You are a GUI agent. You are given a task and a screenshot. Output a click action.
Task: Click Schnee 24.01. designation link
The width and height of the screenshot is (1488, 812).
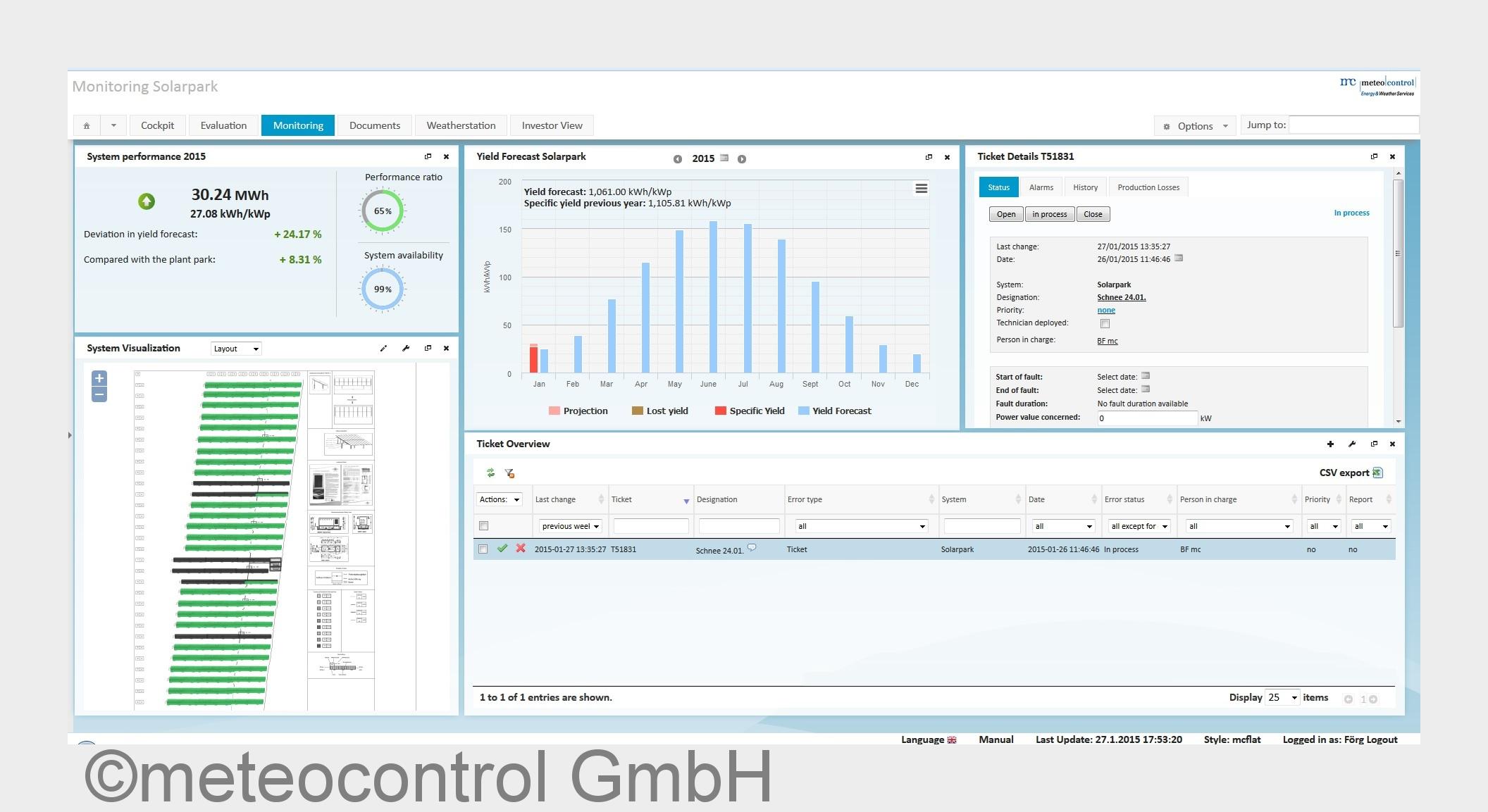[1122, 297]
